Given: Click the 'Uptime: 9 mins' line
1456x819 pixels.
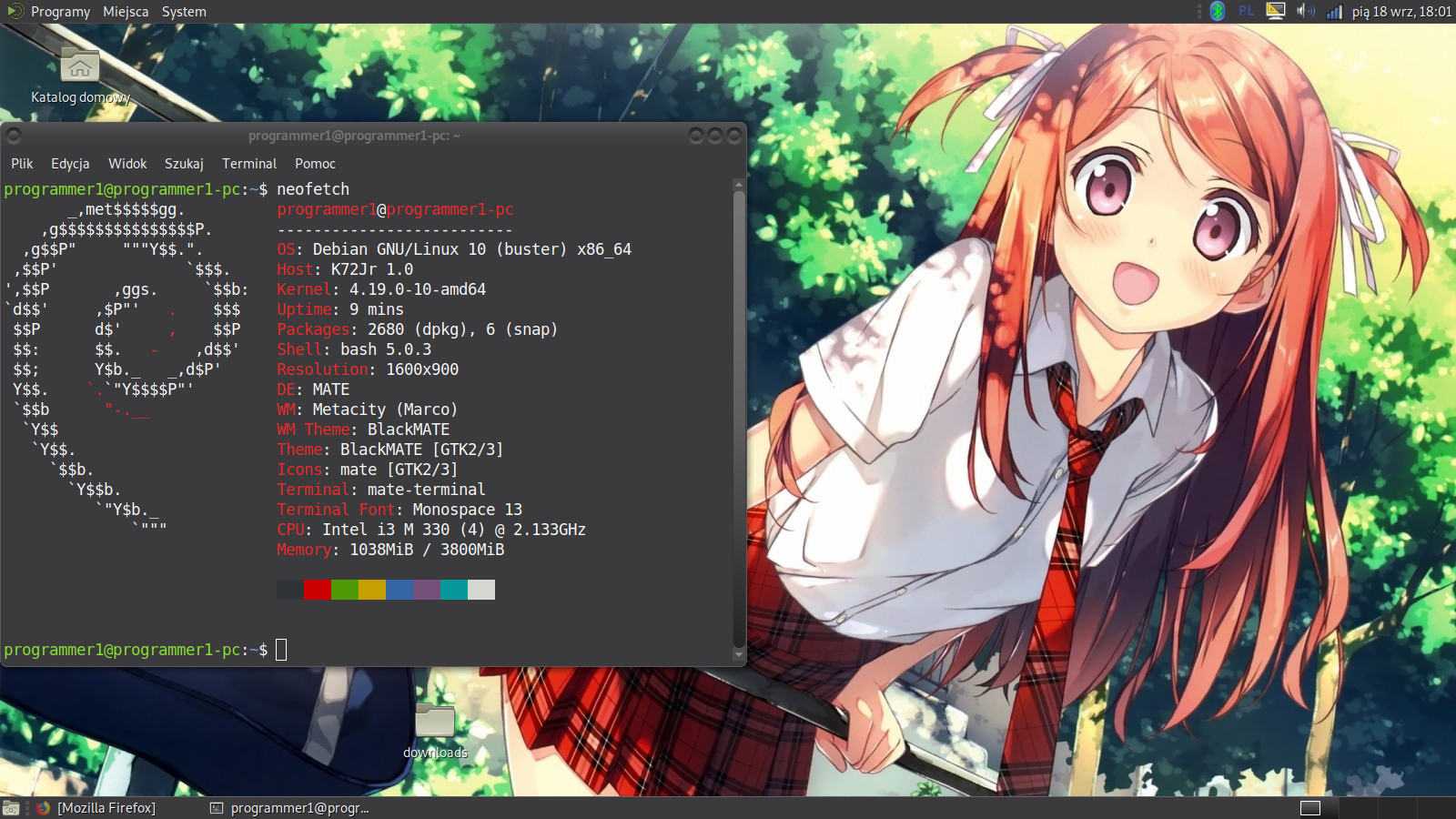Looking at the screenshot, I should tap(340, 309).
